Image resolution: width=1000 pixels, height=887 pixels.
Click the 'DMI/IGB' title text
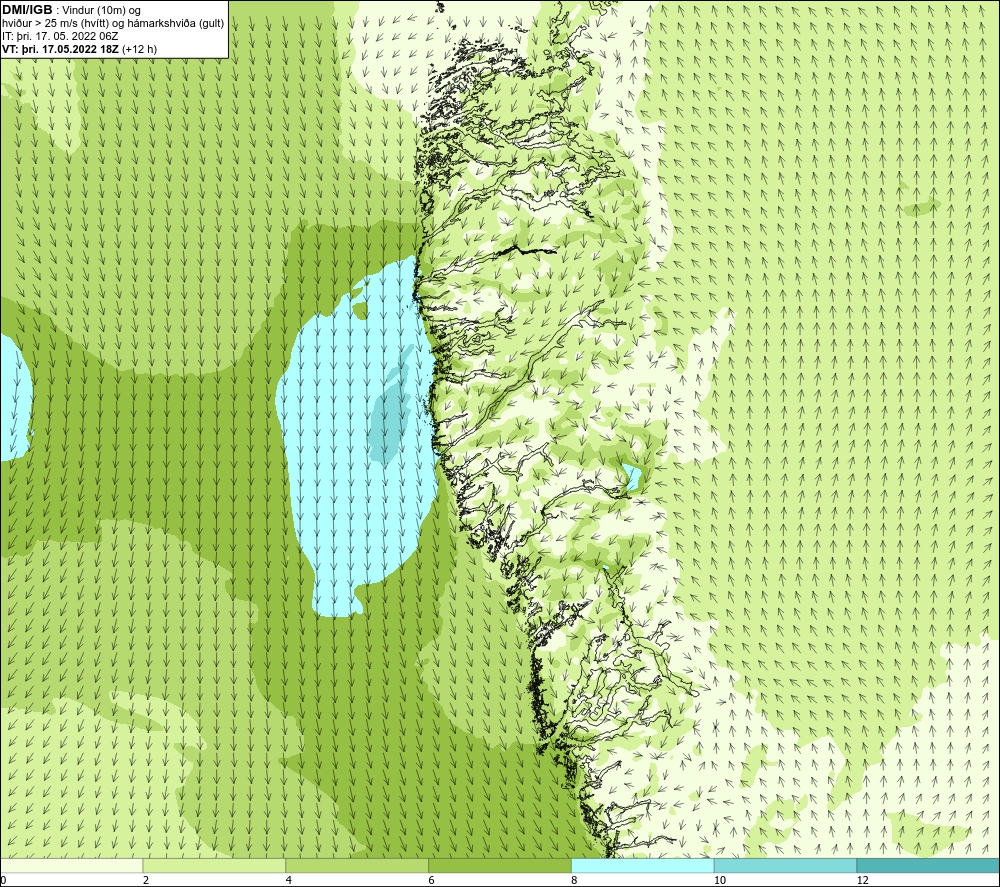(27, 10)
